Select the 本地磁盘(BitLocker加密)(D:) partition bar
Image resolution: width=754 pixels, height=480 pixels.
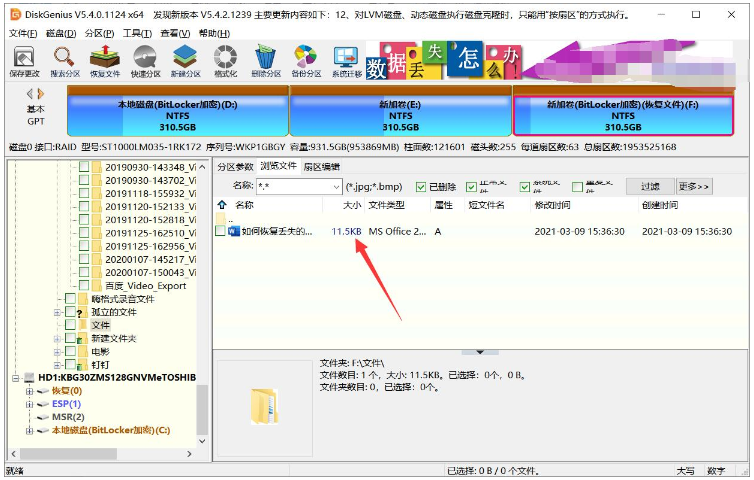(177, 111)
